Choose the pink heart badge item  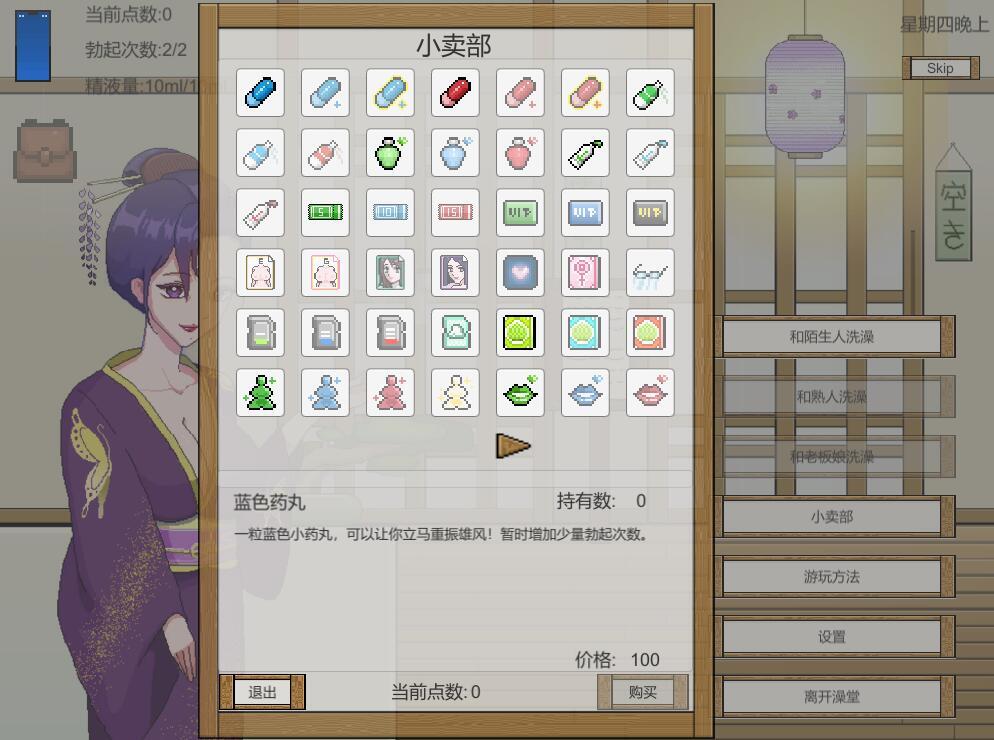coord(520,273)
